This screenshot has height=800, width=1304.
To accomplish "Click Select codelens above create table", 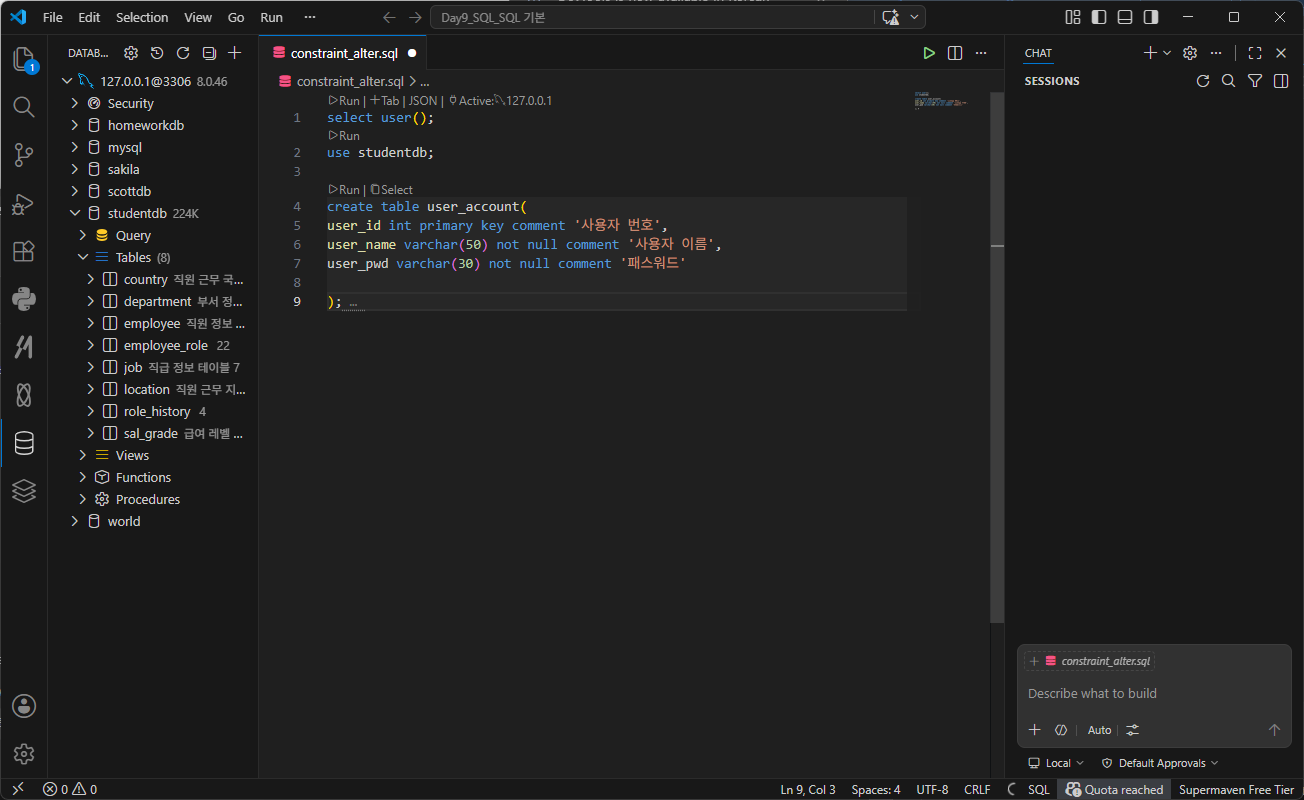I will pyautogui.click(x=391, y=189).
